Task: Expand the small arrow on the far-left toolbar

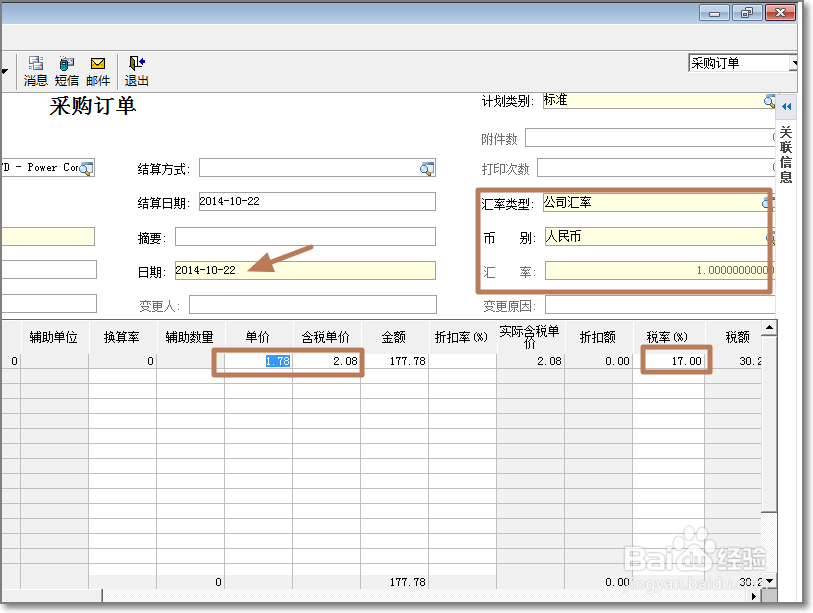Action: [x=7, y=70]
